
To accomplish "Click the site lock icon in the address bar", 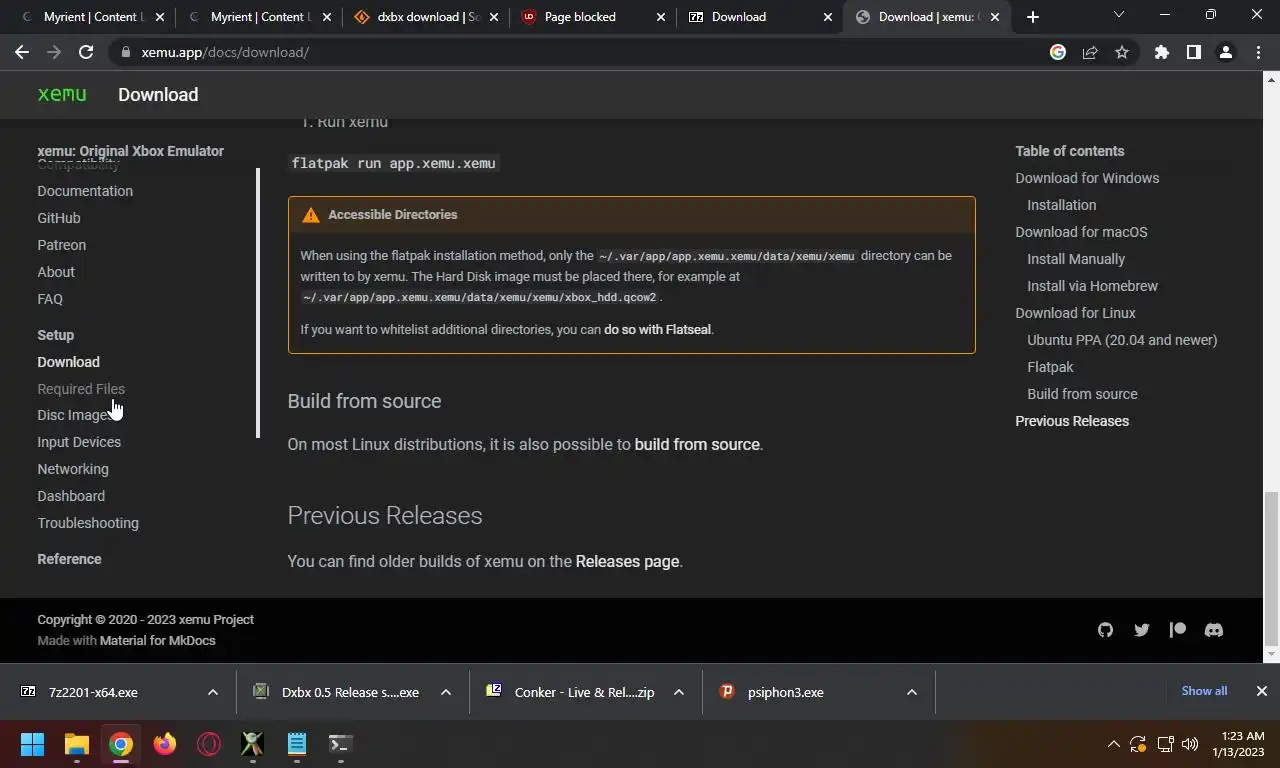I will click(x=125, y=52).
